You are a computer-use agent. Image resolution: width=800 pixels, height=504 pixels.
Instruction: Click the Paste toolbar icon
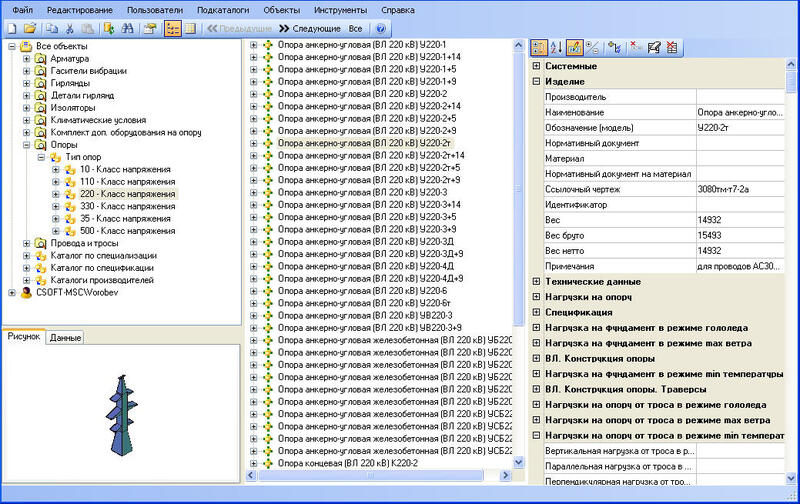(x=87, y=29)
